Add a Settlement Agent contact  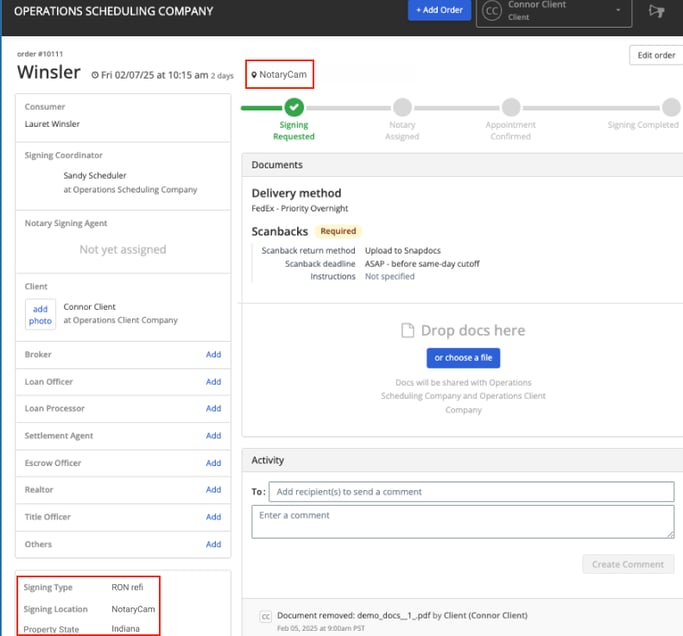tap(213, 436)
